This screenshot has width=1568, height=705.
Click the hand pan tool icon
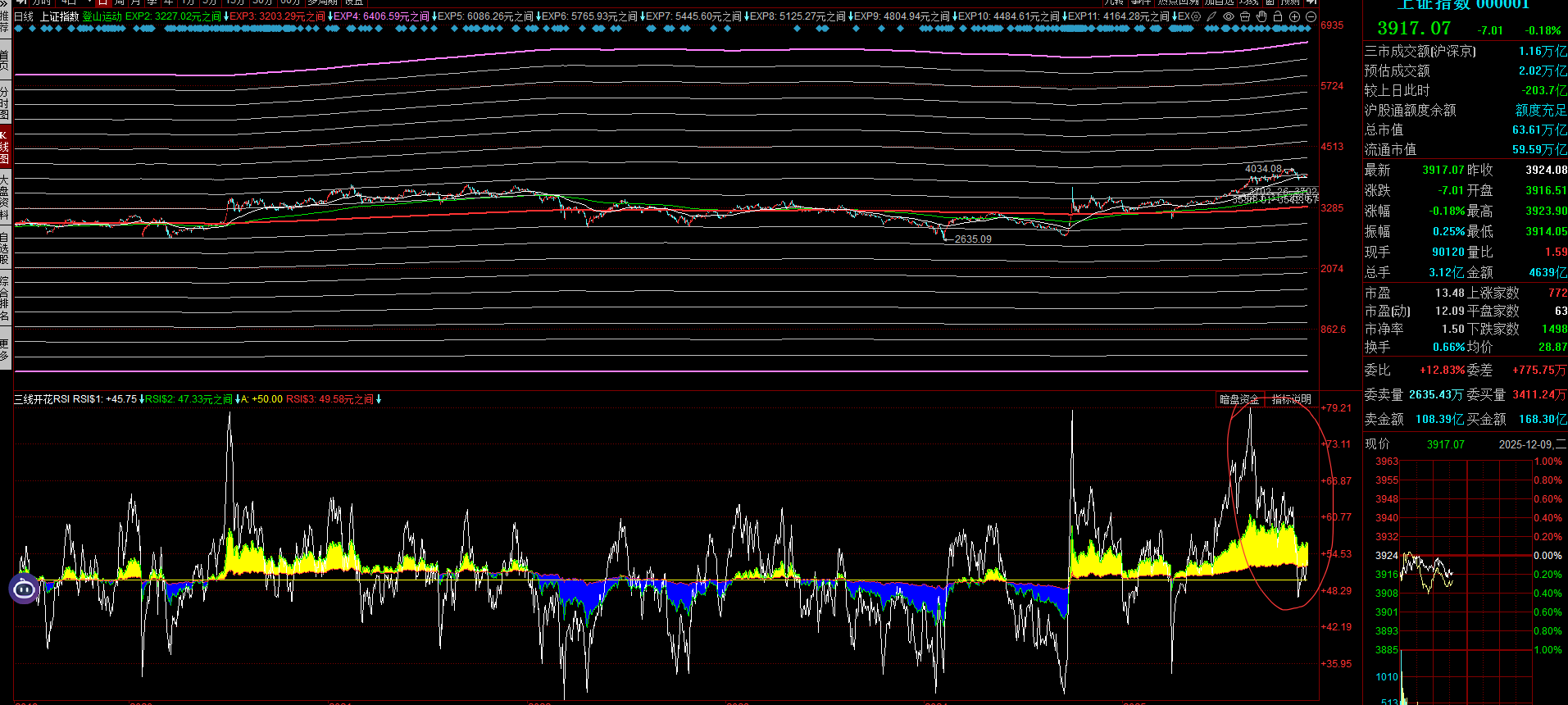click(x=1261, y=16)
